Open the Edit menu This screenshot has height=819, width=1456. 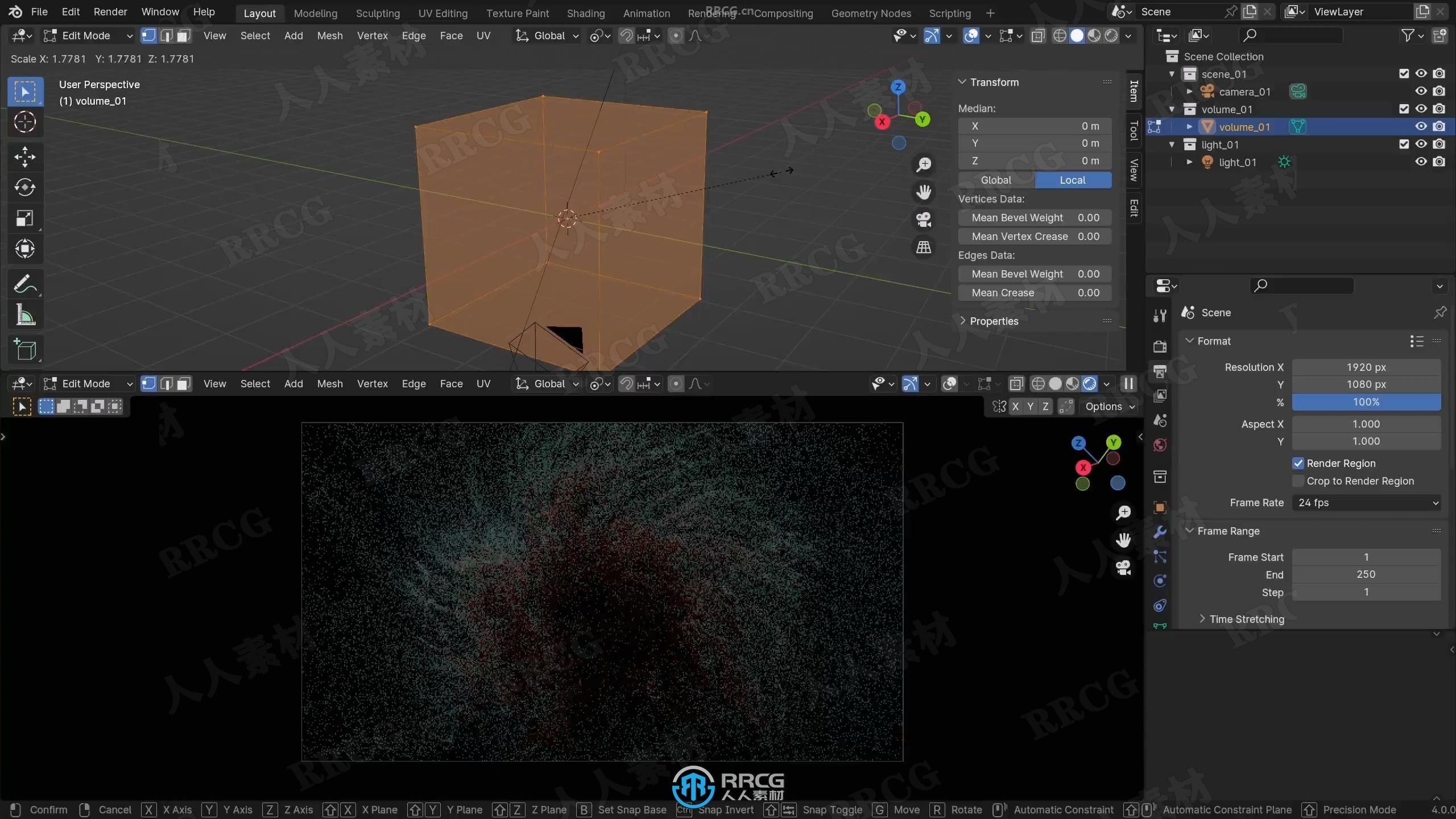point(70,11)
